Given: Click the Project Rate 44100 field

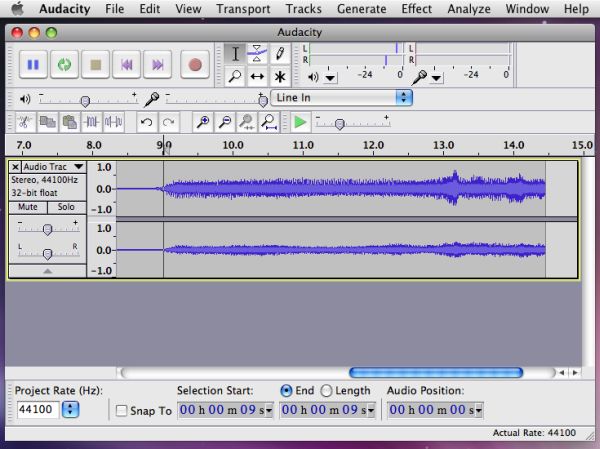Looking at the screenshot, I should click(38, 410).
